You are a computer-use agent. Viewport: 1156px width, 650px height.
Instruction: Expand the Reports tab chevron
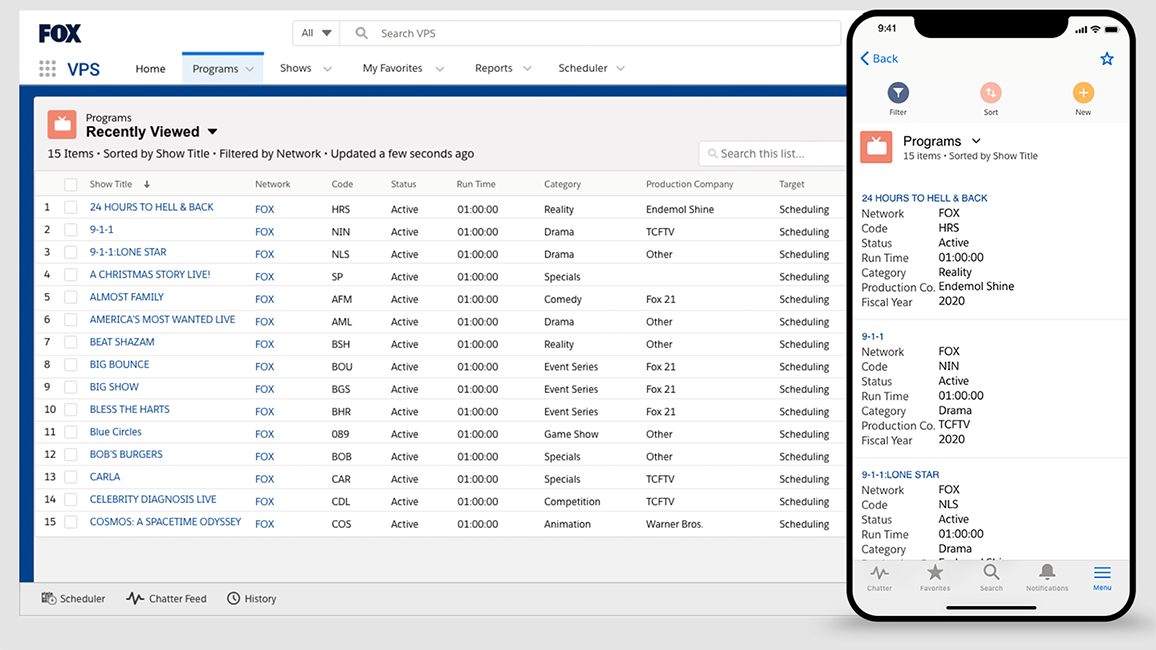pyautogui.click(x=528, y=69)
